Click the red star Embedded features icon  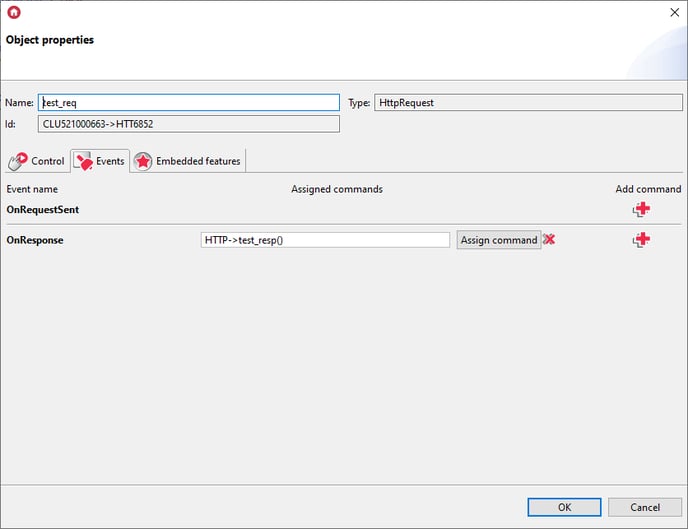(x=143, y=161)
